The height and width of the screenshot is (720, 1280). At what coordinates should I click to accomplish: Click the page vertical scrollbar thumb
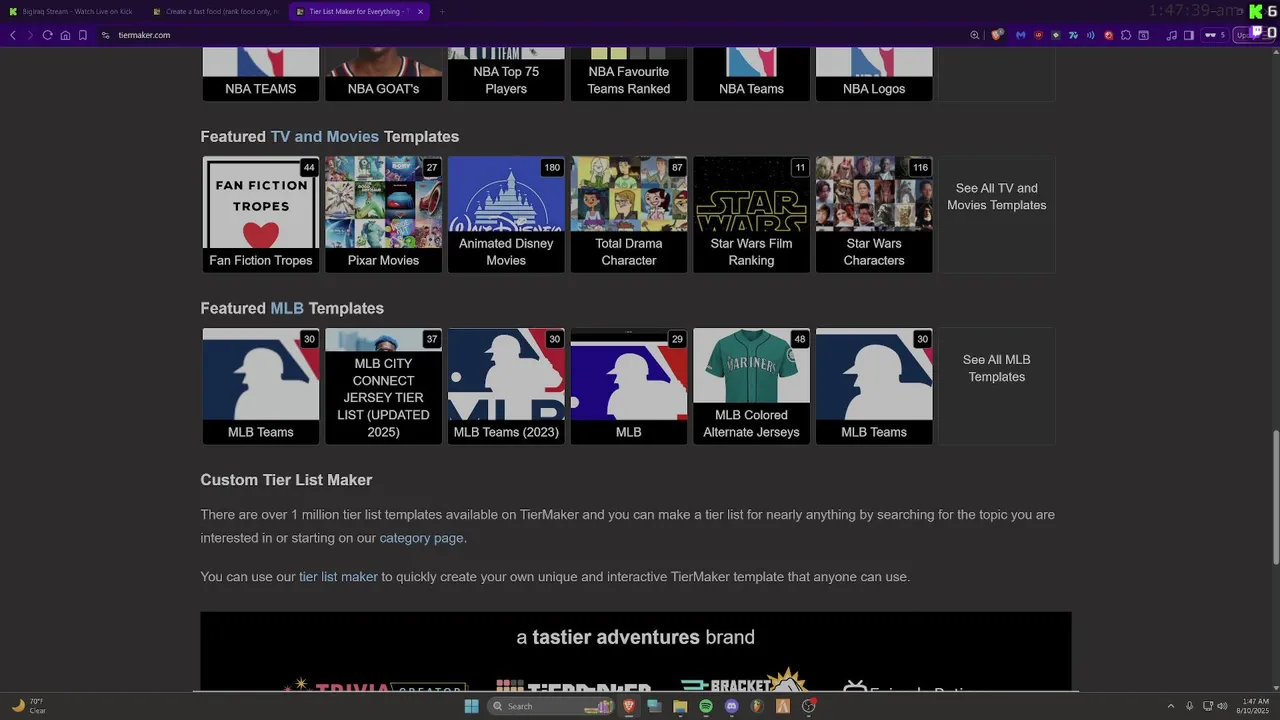1275,497
